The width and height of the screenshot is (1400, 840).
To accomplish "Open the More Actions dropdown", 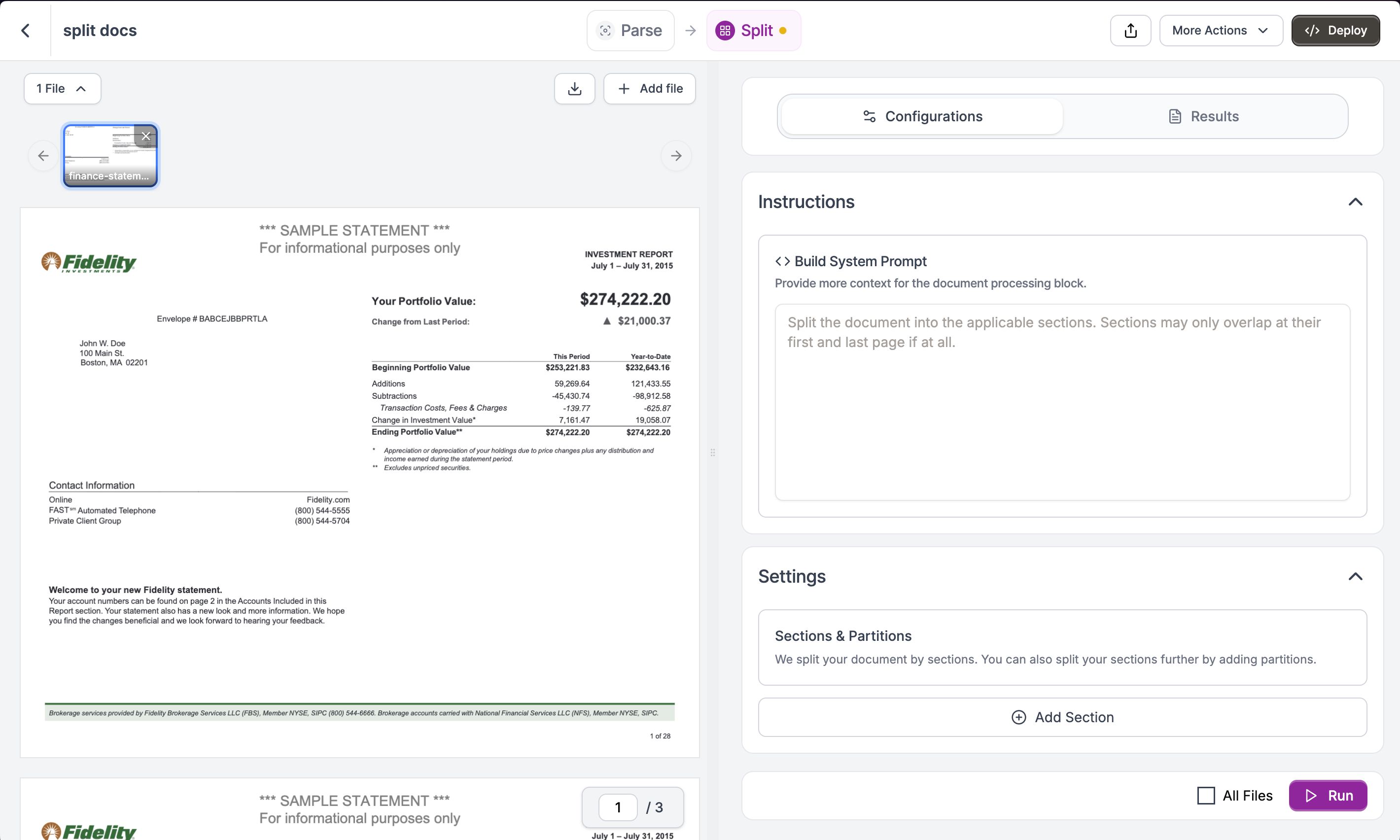I will point(1220,31).
